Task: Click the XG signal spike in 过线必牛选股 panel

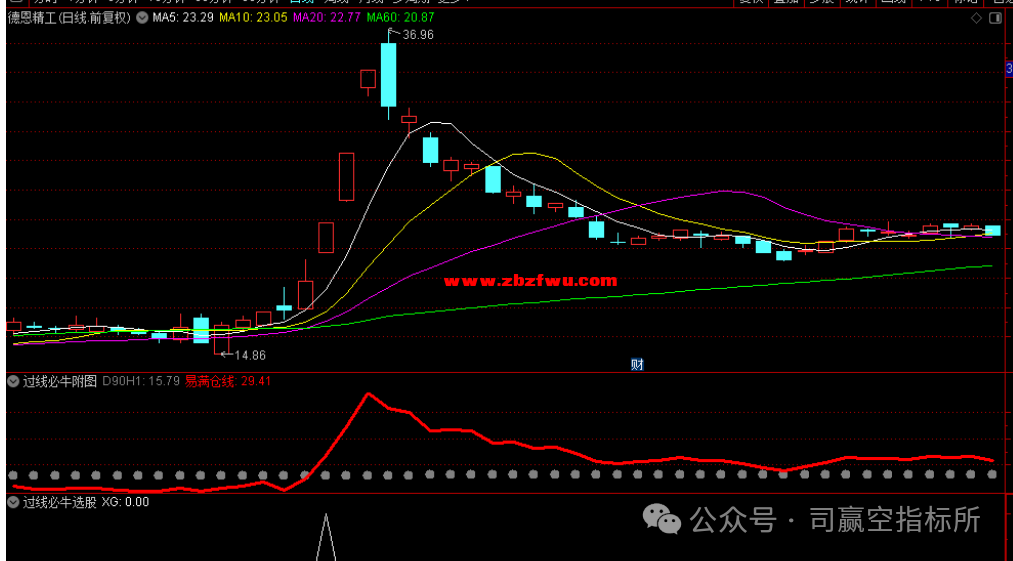Action: (x=326, y=537)
